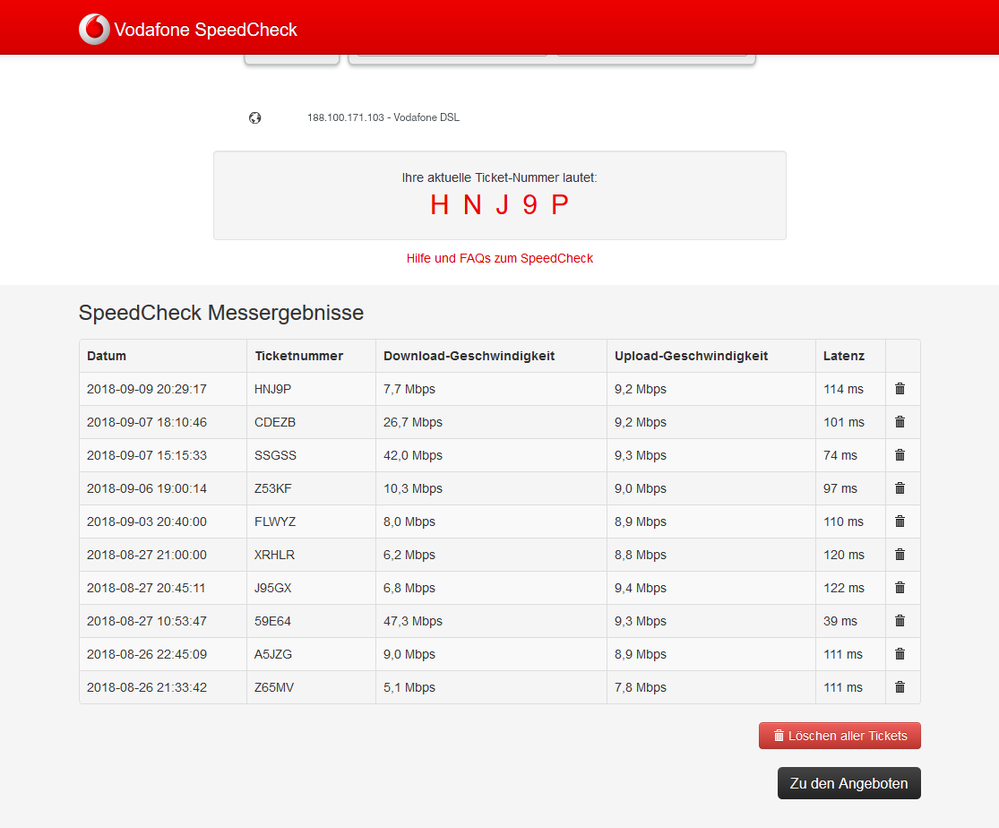This screenshot has width=999, height=828.
Task: Click latency value 114 ms
Action: tap(844, 389)
